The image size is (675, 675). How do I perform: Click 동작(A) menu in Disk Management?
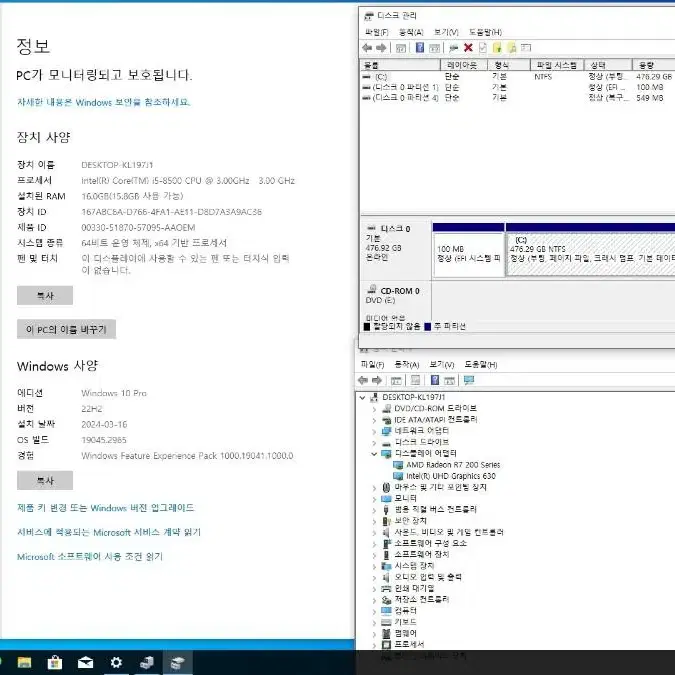click(x=411, y=32)
